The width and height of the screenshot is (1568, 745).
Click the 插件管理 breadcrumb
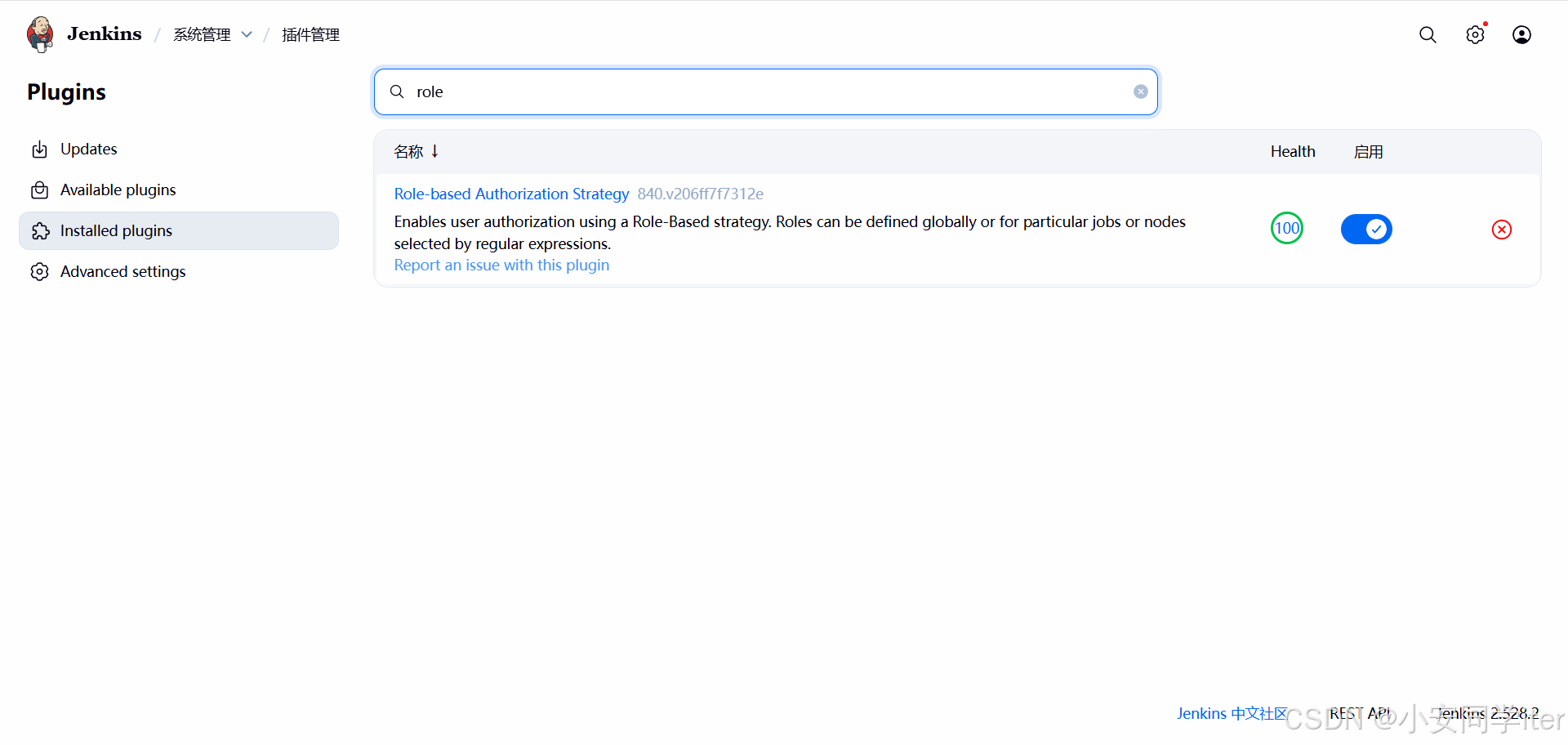[x=310, y=34]
